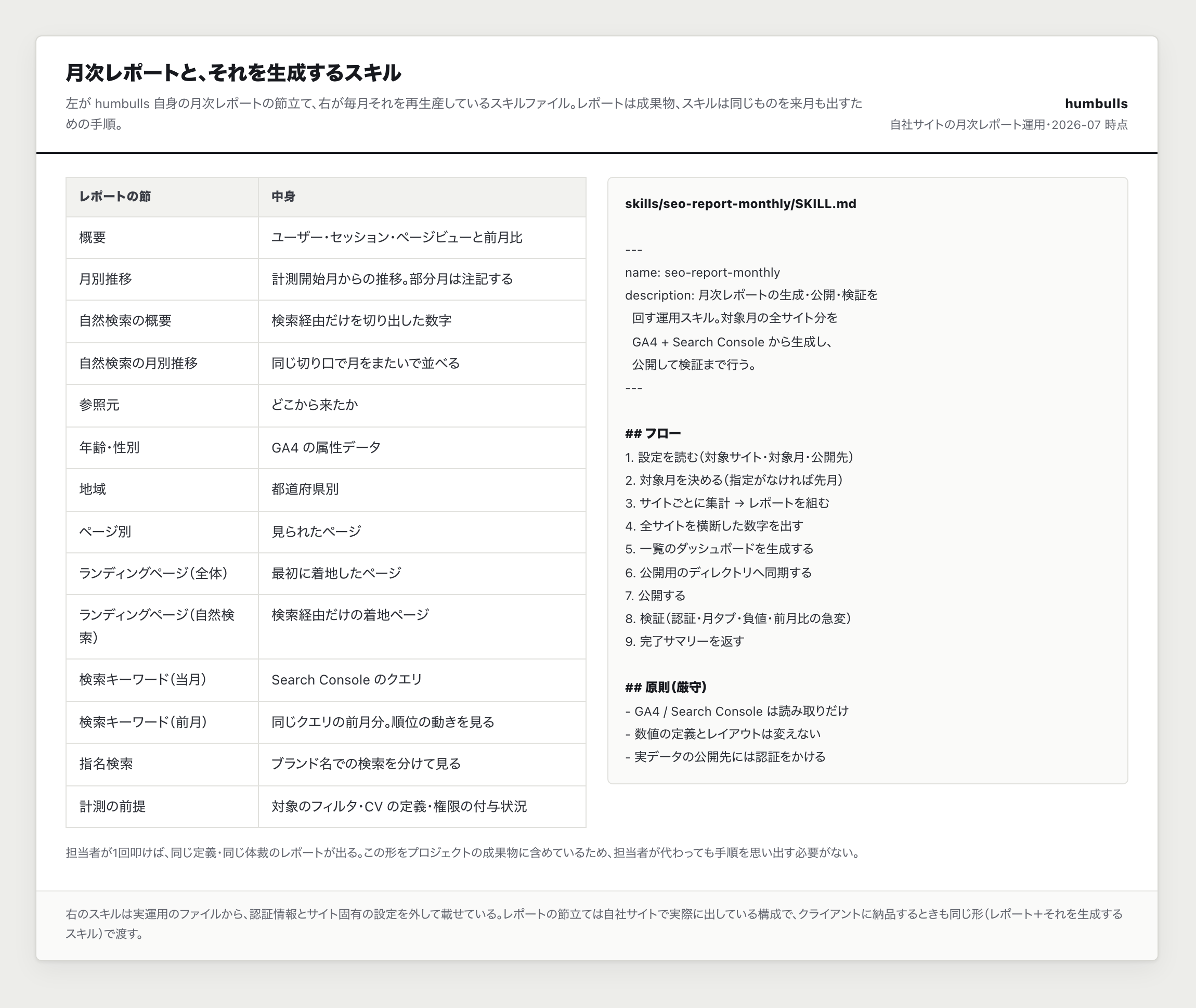This screenshot has height=1008, width=1196.
Task: Click the cell 計測開始月からの推移。部分月は注記する
Action: tap(422, 279)
